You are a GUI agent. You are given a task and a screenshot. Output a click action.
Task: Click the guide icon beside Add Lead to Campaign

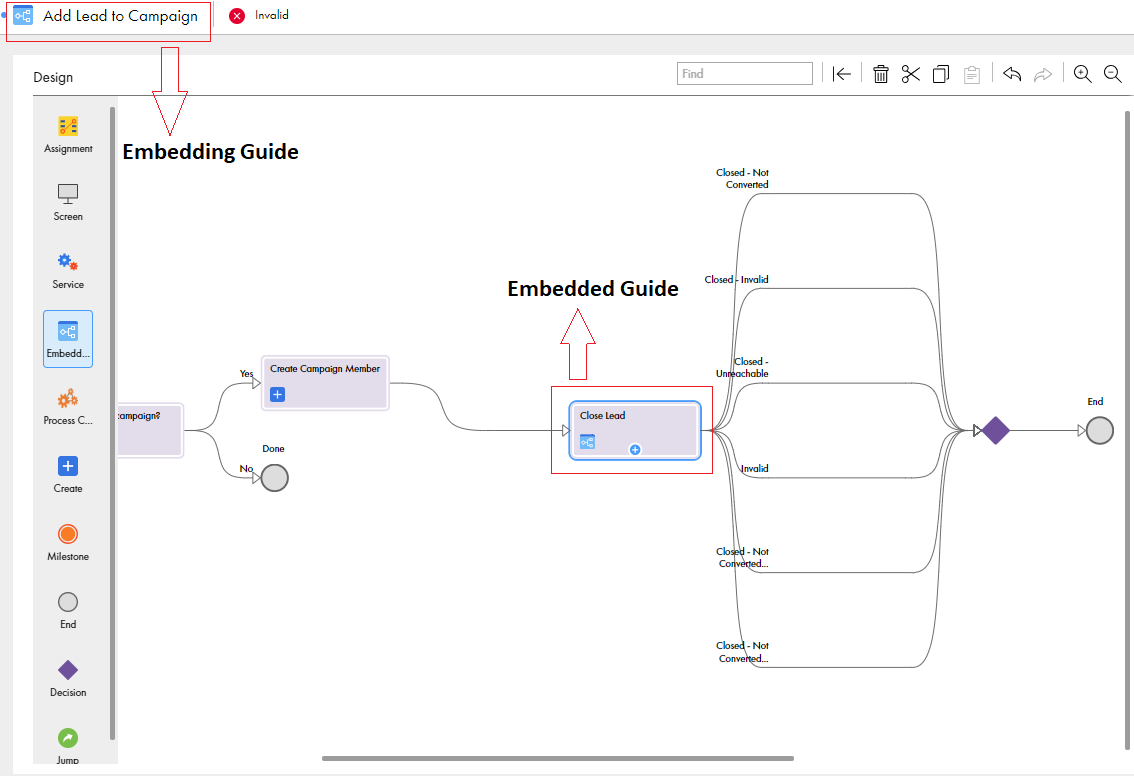point(23,16)
